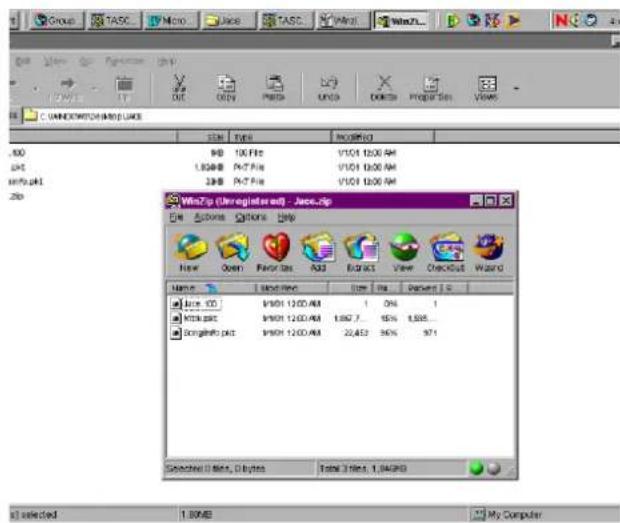This screenshot has height=523, width=620.
Task: Open the WinZip Actions menu
Action: click(210, 217)
